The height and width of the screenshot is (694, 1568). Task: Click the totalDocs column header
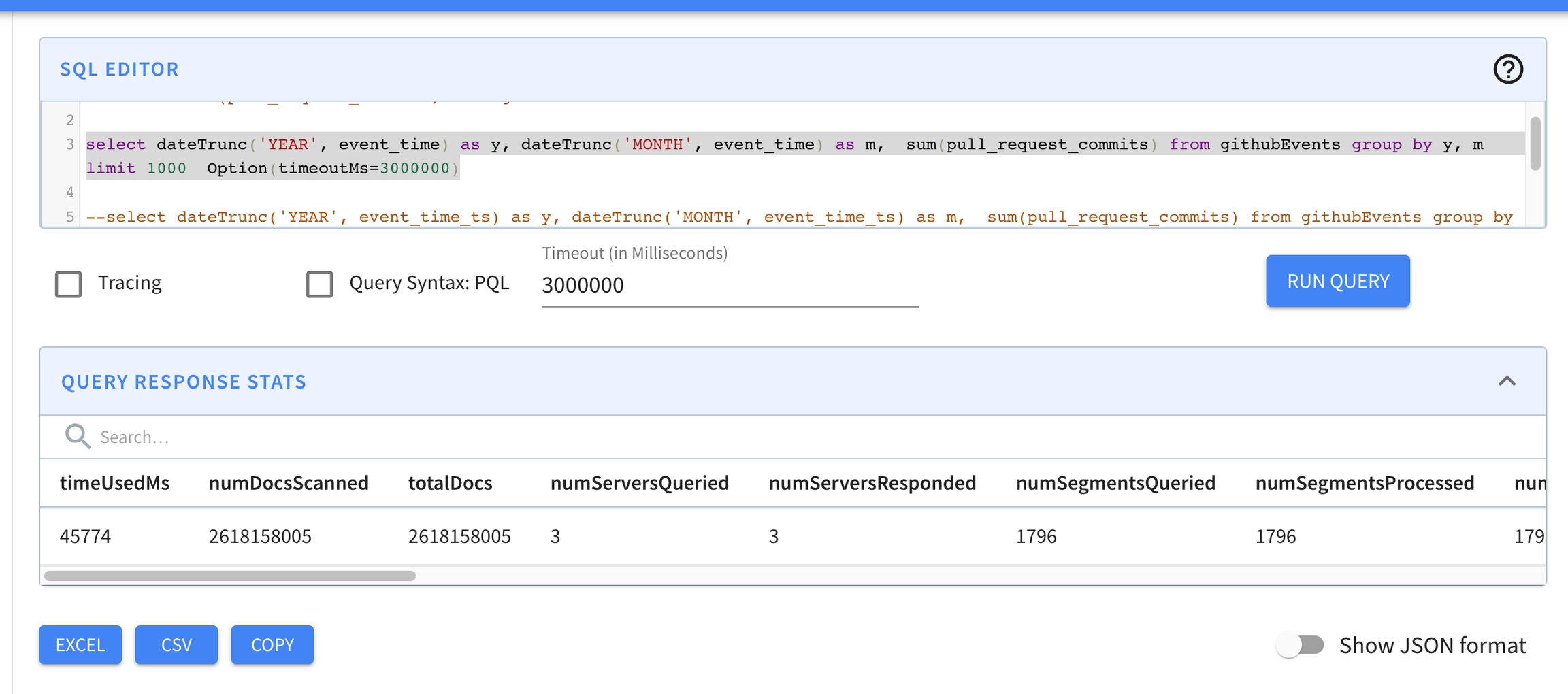[450, 483]
